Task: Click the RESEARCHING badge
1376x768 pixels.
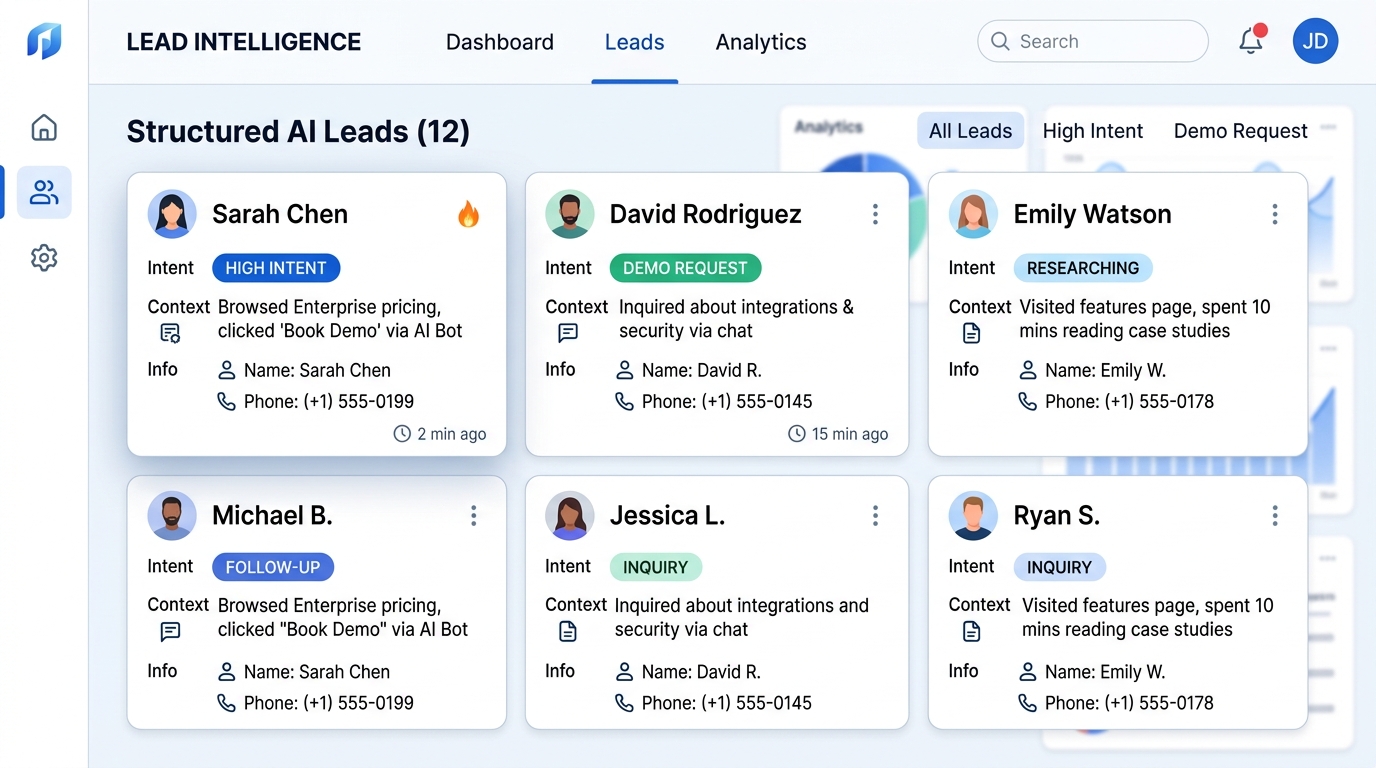Action: pyautogui.click(x=1083, y=268)
